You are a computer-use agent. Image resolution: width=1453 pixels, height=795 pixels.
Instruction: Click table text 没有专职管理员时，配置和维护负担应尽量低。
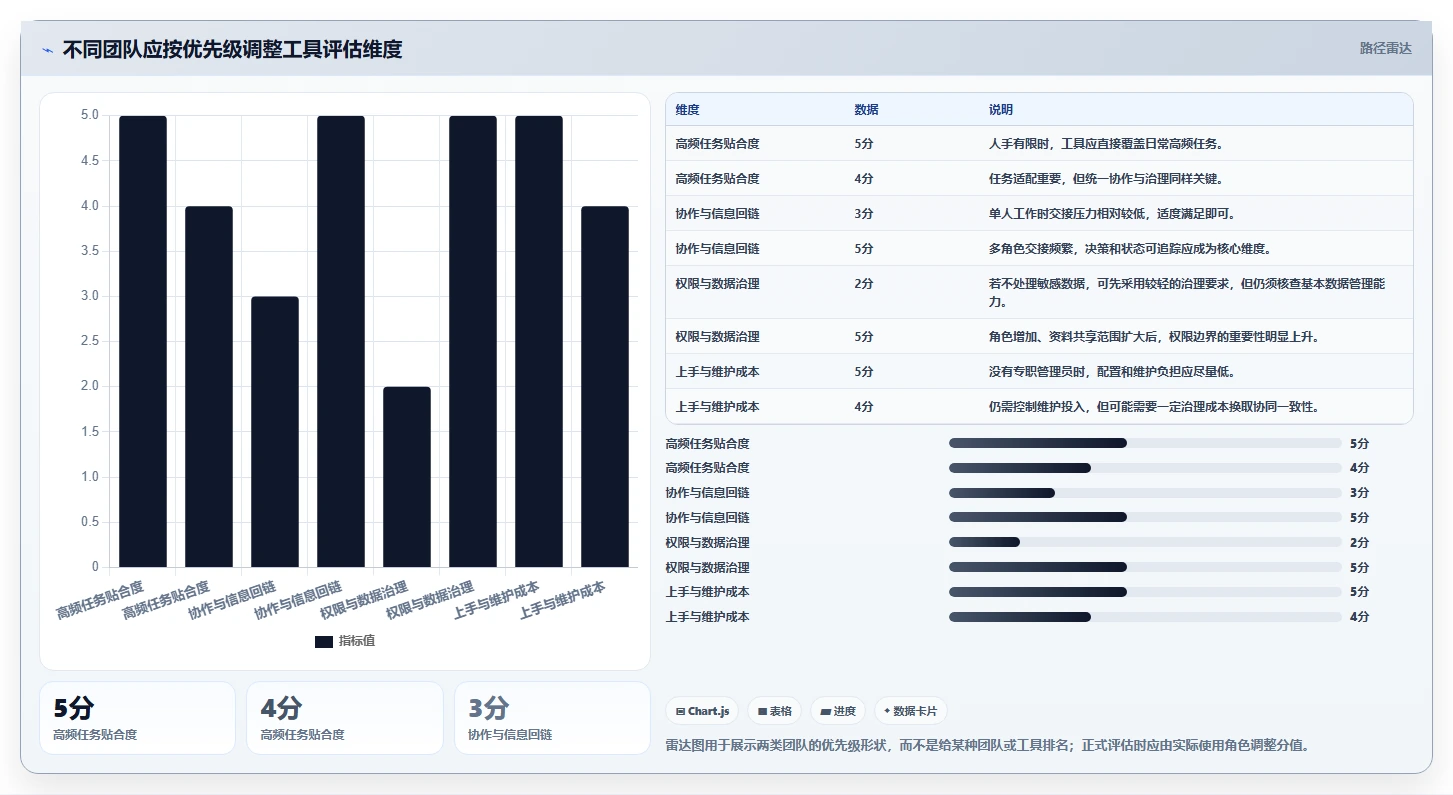[x=1112, y=372]
